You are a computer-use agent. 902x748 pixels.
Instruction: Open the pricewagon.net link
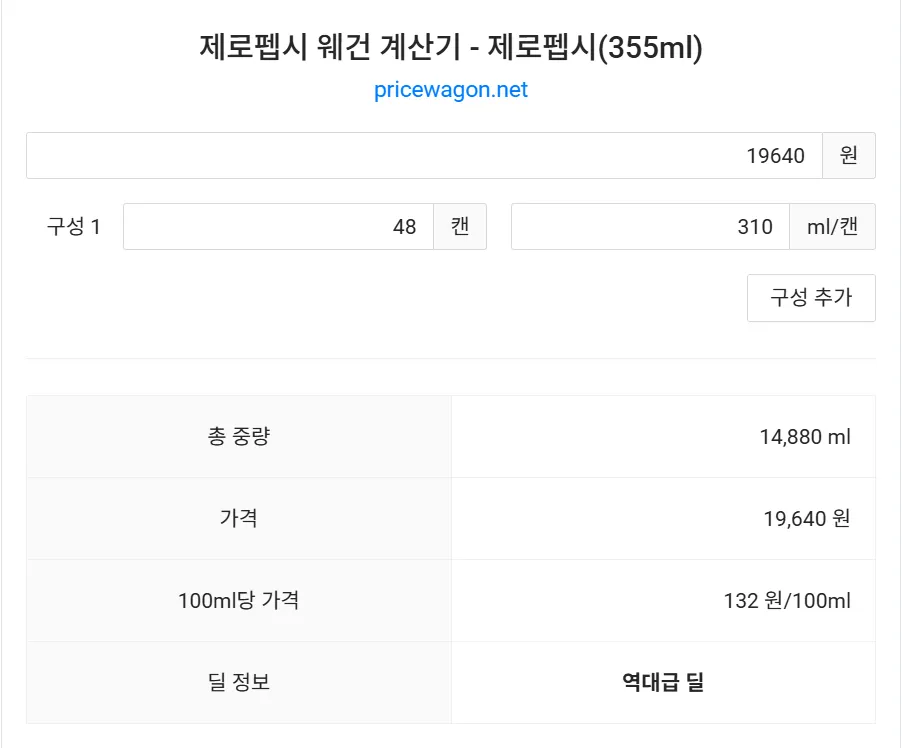(450, 90)
